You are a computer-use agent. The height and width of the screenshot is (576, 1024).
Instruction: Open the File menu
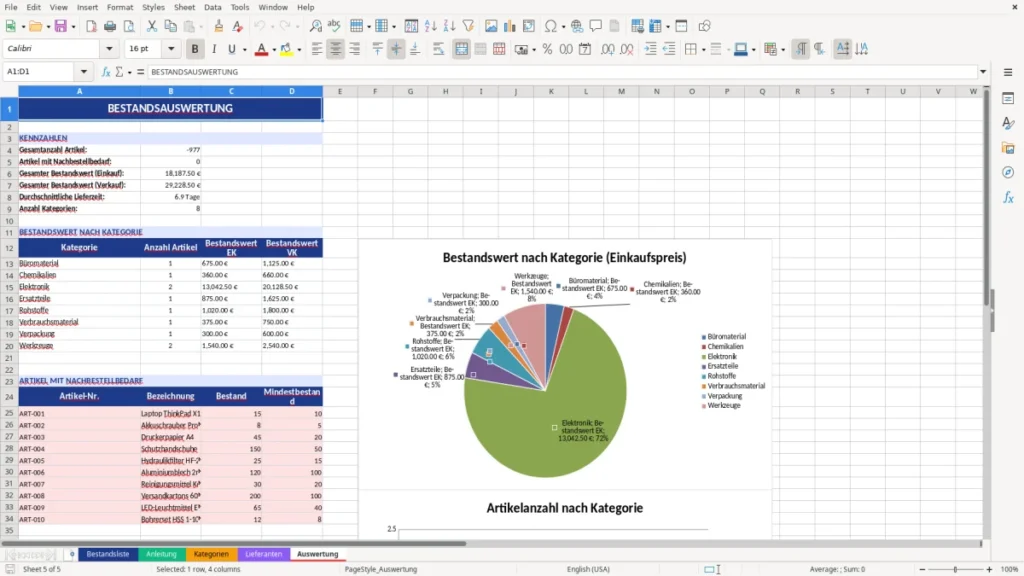[11, 7]
